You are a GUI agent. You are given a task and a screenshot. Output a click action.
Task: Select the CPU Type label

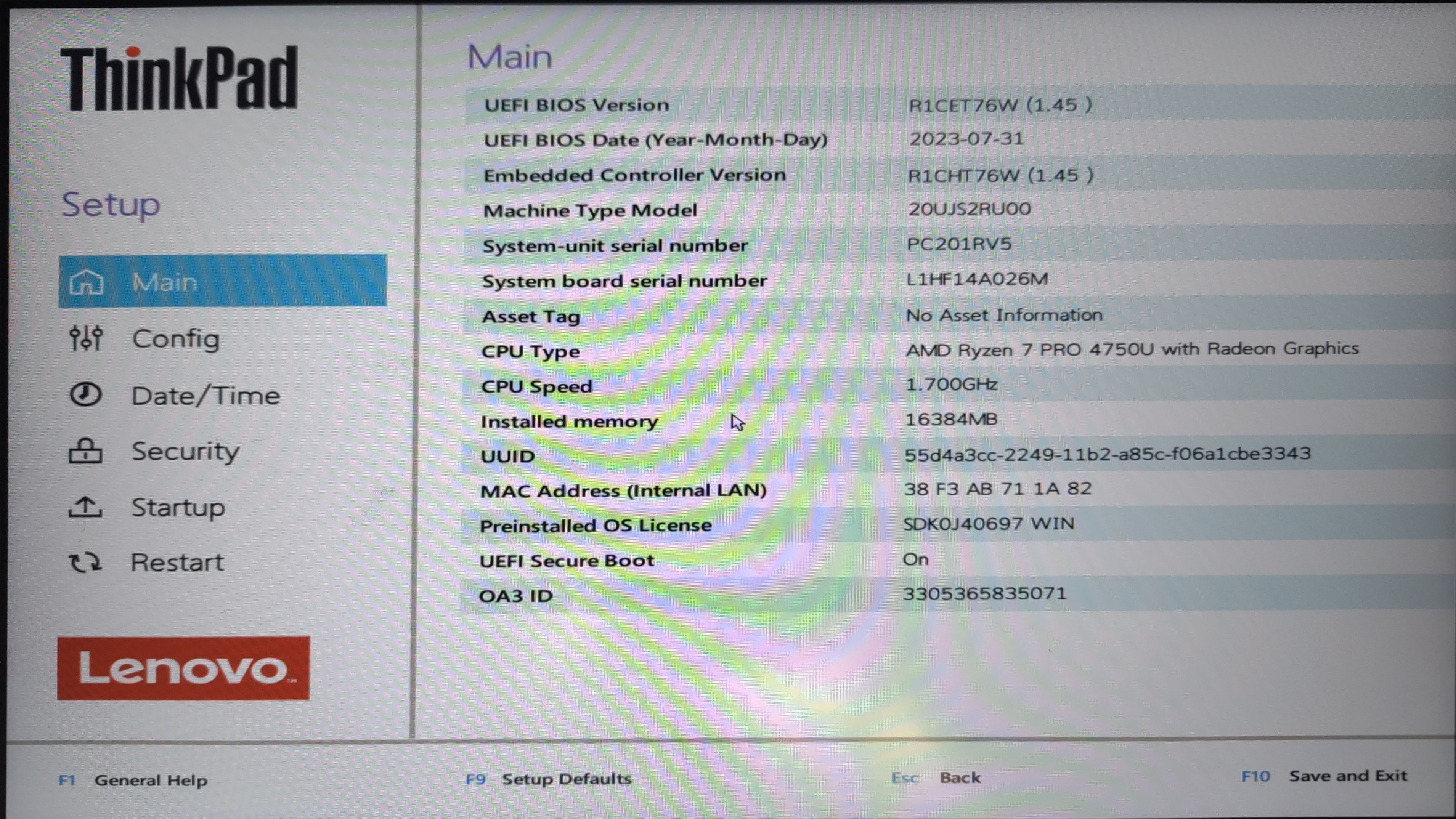pos(530,352)
